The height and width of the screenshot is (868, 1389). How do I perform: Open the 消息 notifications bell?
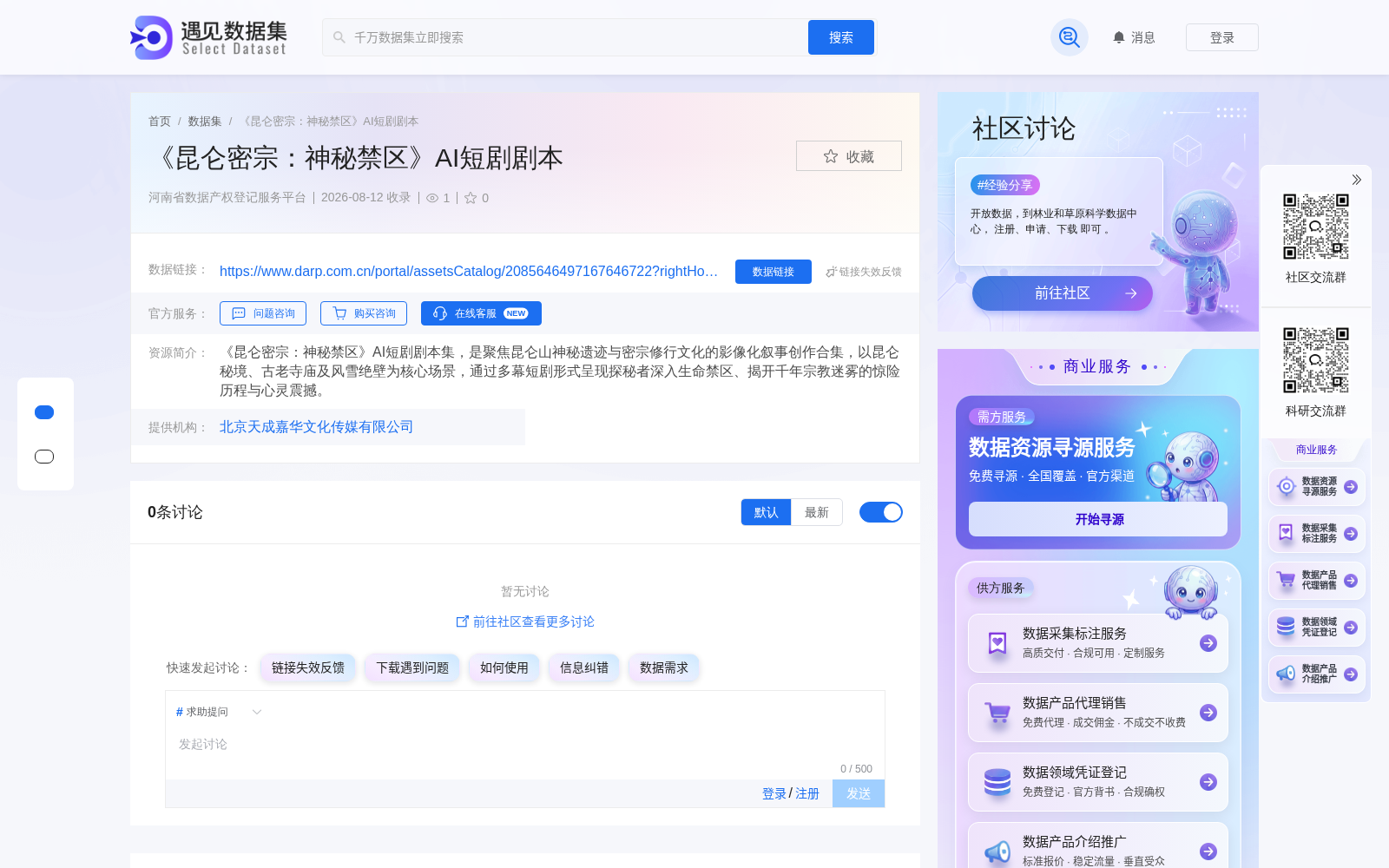coord(1134,37)
